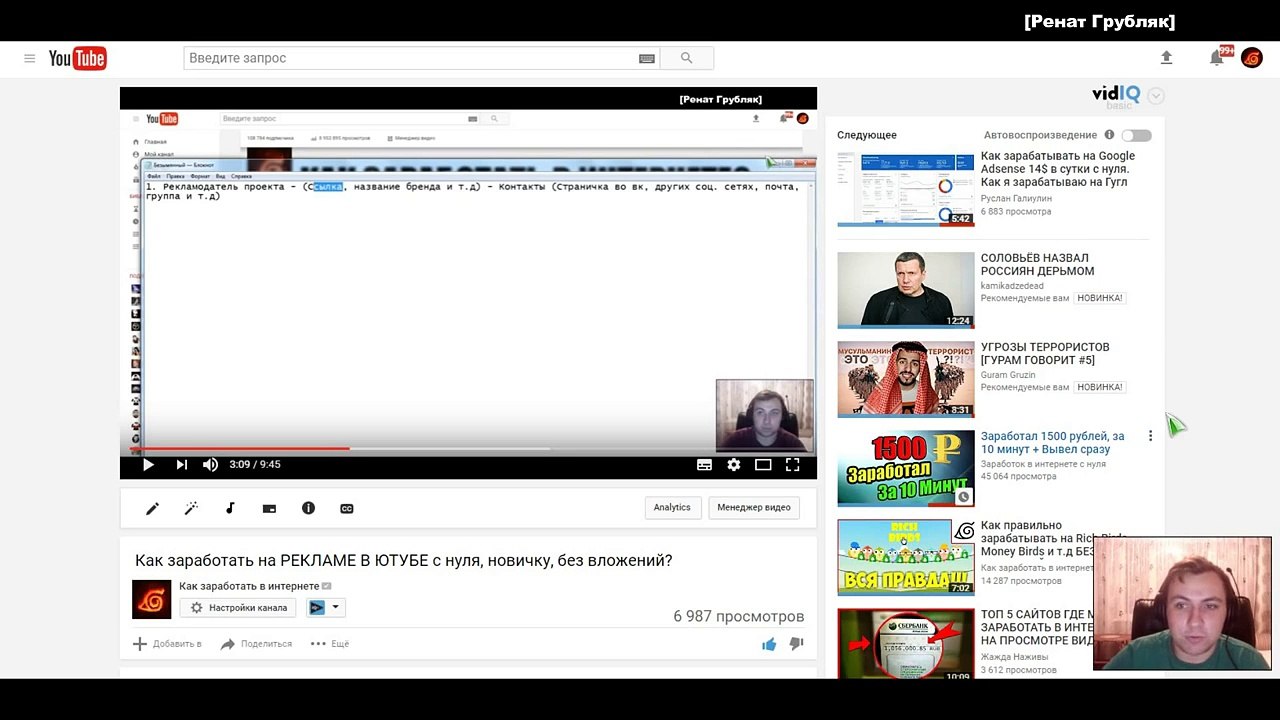Open СОЛОВЬЁВ НАЗВАЛ РОССИЯН video title
Image resolution: width=1280 pixels, height=720 pixels.
1037,264
